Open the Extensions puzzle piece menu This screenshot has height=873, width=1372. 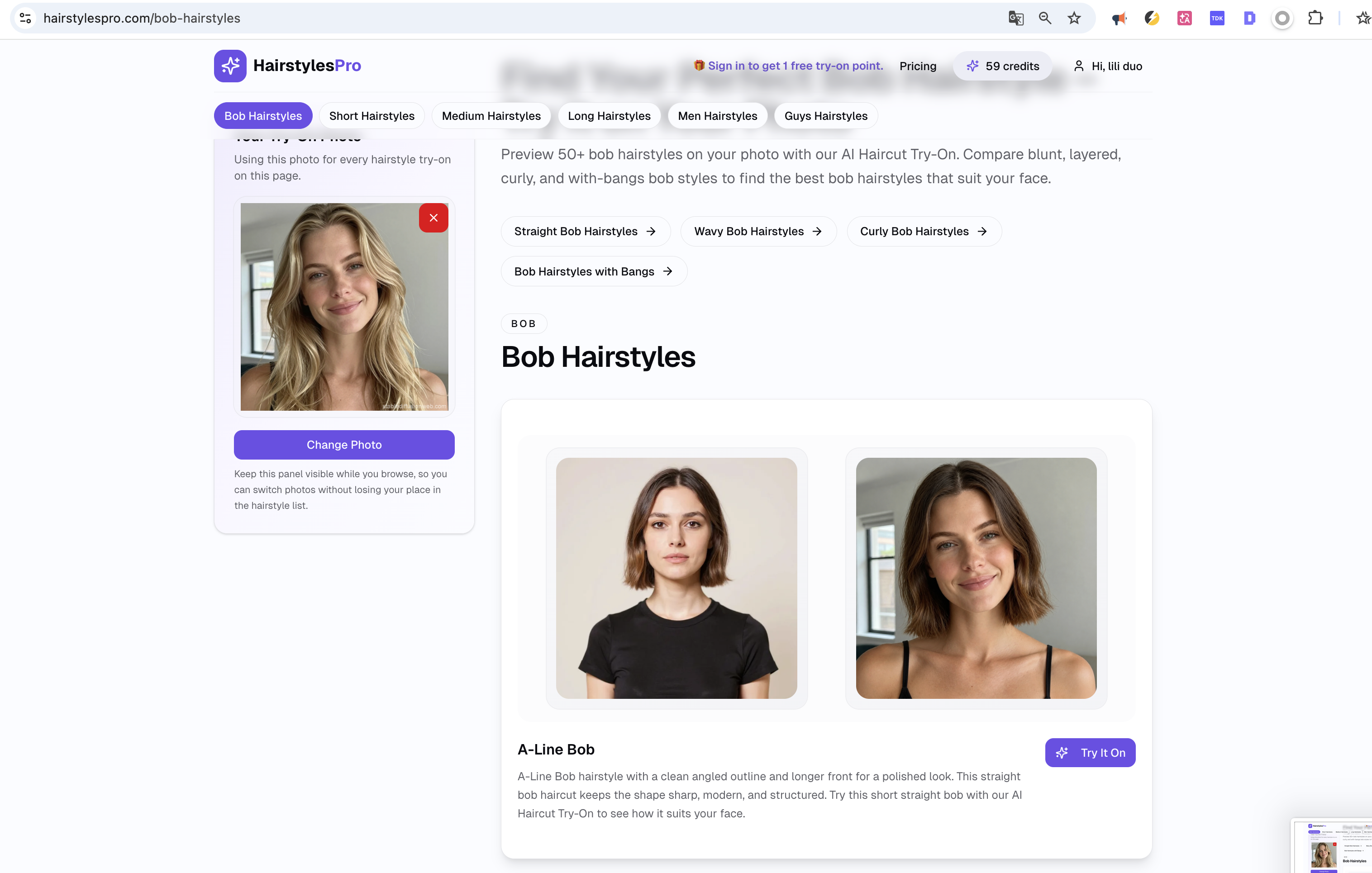(1315, 18)
